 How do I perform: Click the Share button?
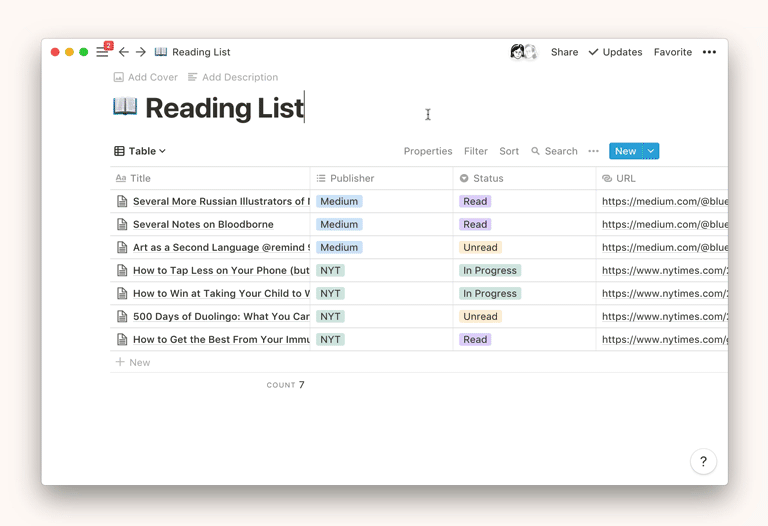pyautogui.click(x=564, y=52)
